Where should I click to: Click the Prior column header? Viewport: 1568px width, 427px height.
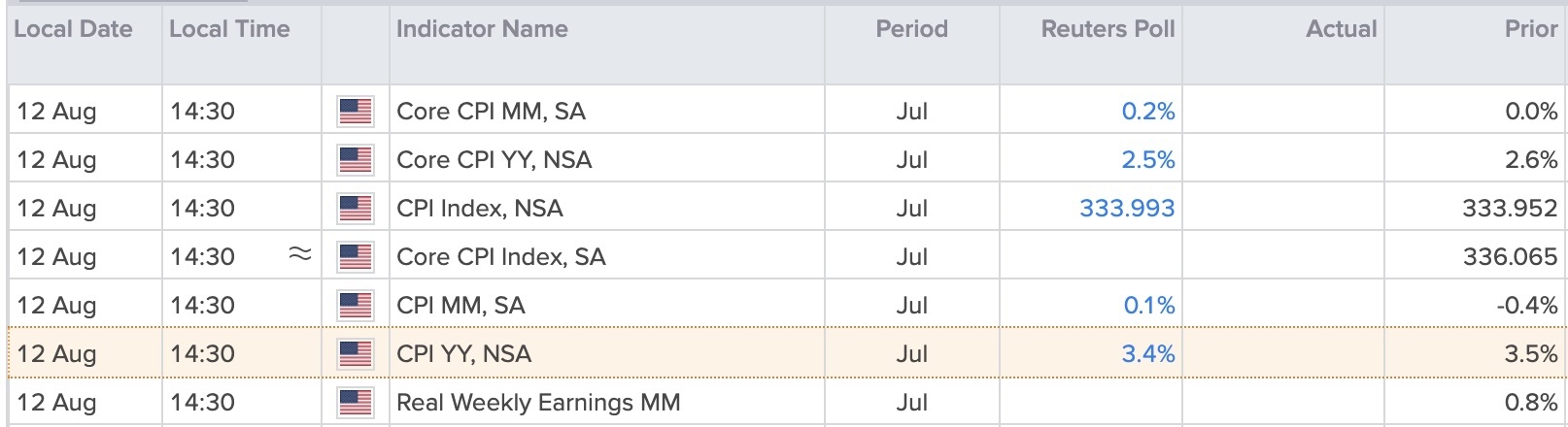click(x=1531, y=29)
